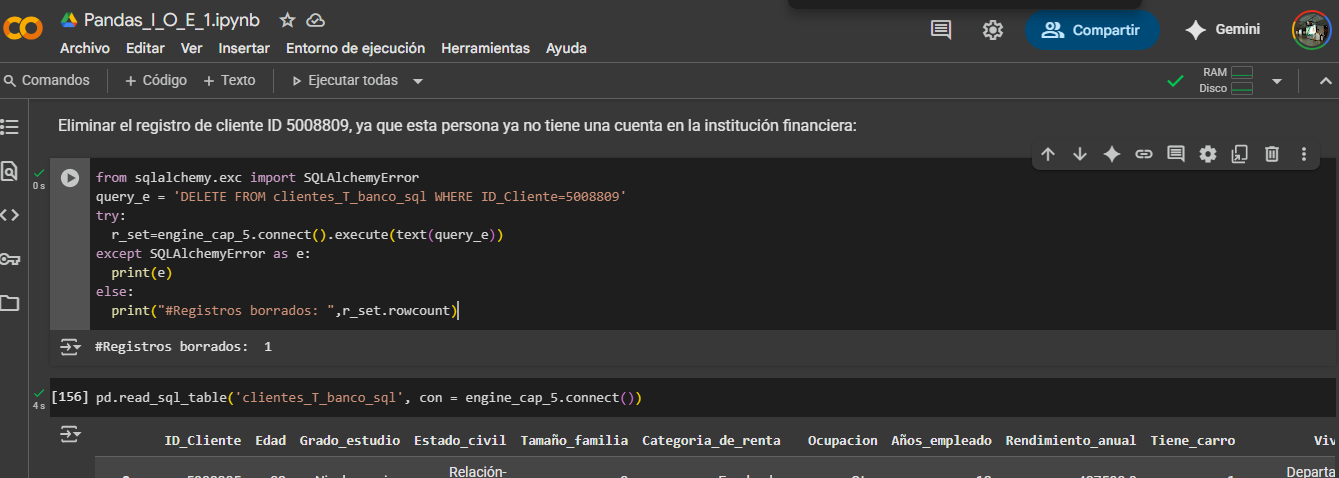
Task: Add a new Texto cell
Action: pyautogui.click(x=229, y=80)
